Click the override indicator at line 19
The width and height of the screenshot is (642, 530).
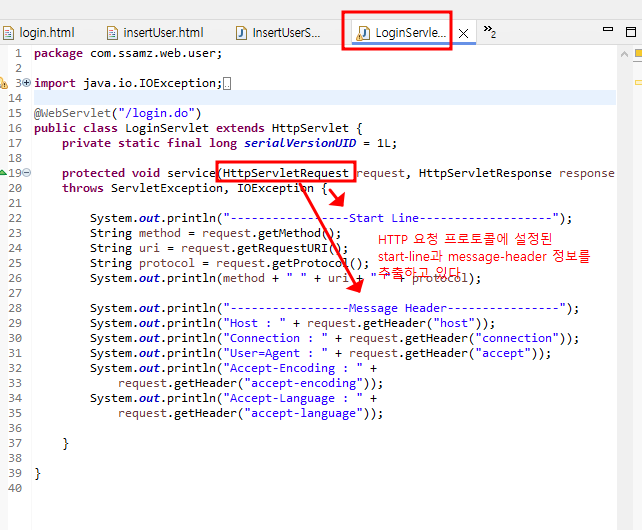pos(3,172)
